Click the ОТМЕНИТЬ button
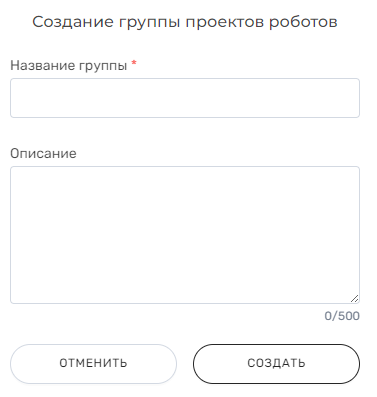The height and width of the screenshot is (397, 377). (93, 364)
